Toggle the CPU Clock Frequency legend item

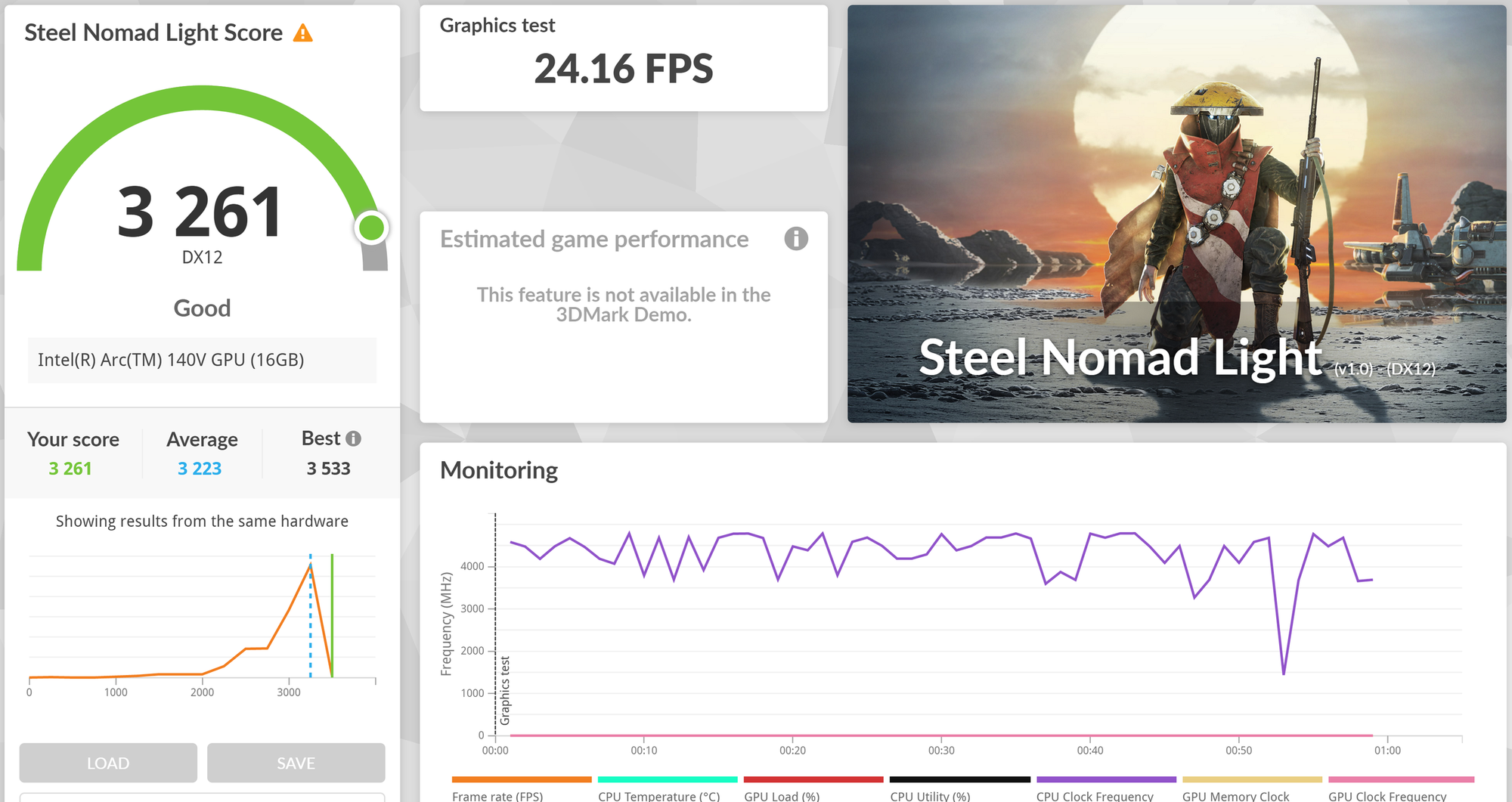pyautogui.click(x=1106, y=789)
